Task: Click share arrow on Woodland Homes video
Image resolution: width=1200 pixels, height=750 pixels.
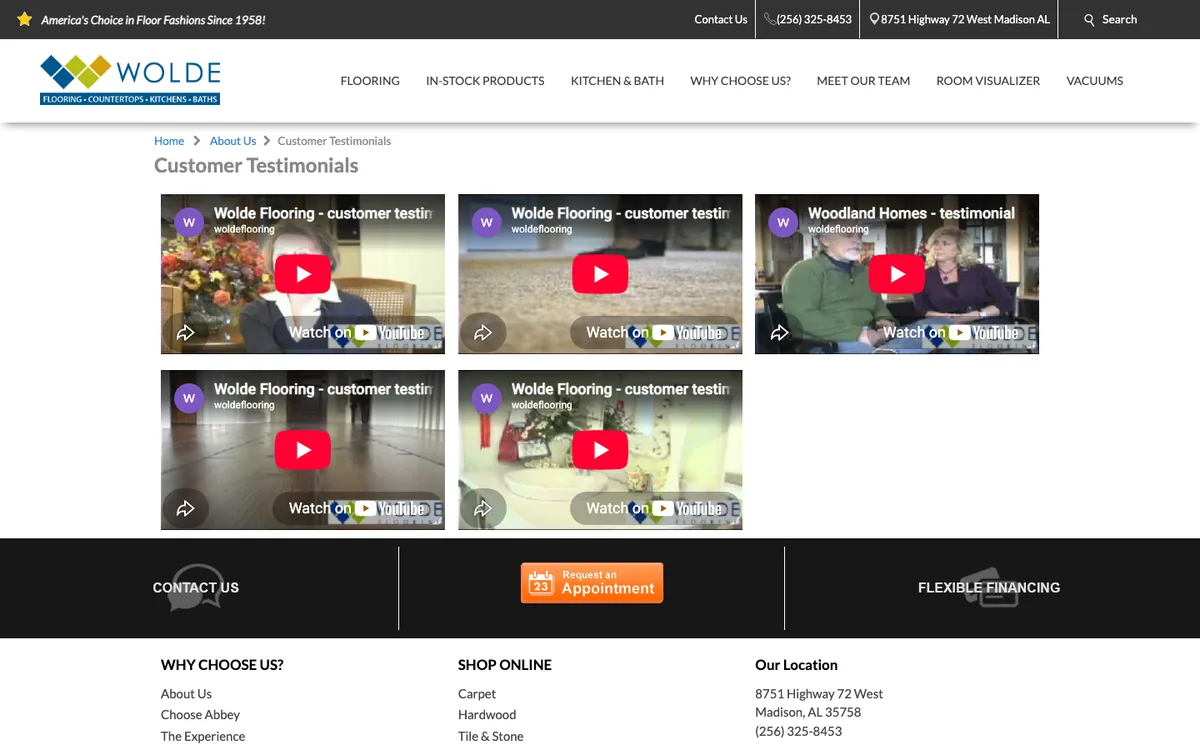Action: 780,332
